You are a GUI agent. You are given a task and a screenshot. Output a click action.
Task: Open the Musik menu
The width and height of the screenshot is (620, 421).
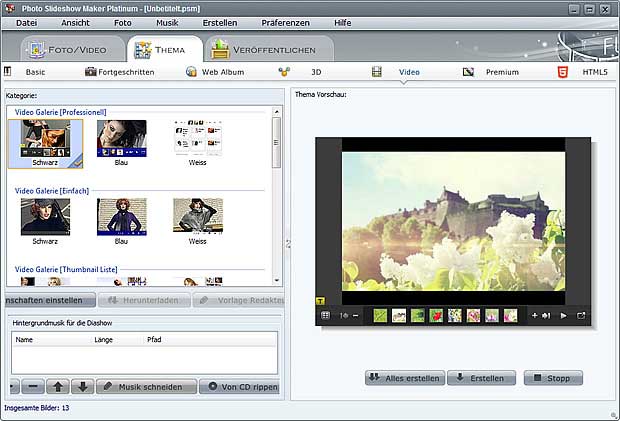point(167,23)
